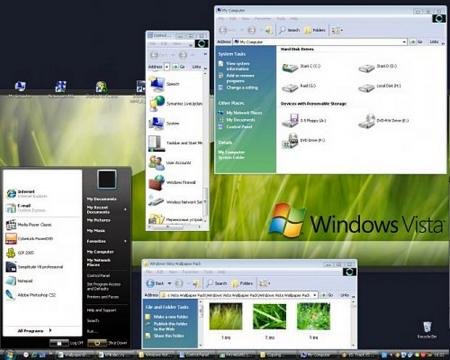The height and width of the screenshot is (360, 450).
Task: Open the Recycle Bin on the desktop
Action: click(427, 330)
